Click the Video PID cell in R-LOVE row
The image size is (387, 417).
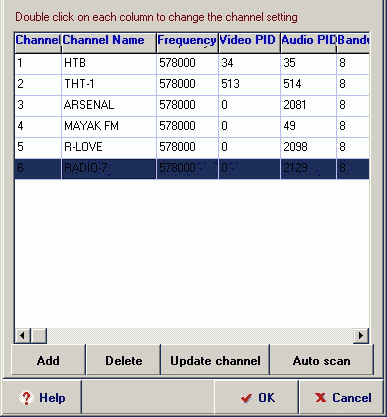[x=249, y=147]
